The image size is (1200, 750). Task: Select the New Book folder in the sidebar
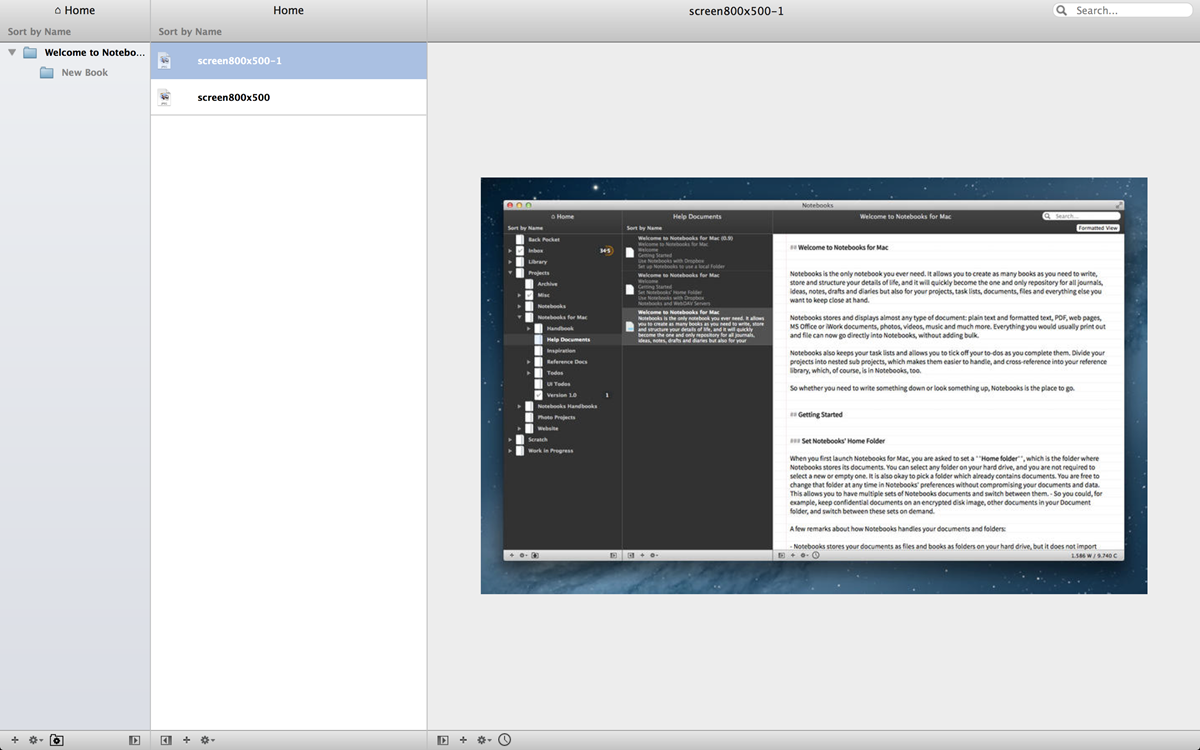pos(84,73)
